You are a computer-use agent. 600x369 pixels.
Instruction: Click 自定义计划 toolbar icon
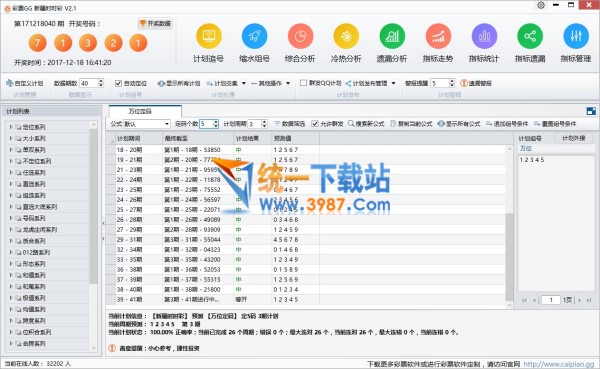10,83
